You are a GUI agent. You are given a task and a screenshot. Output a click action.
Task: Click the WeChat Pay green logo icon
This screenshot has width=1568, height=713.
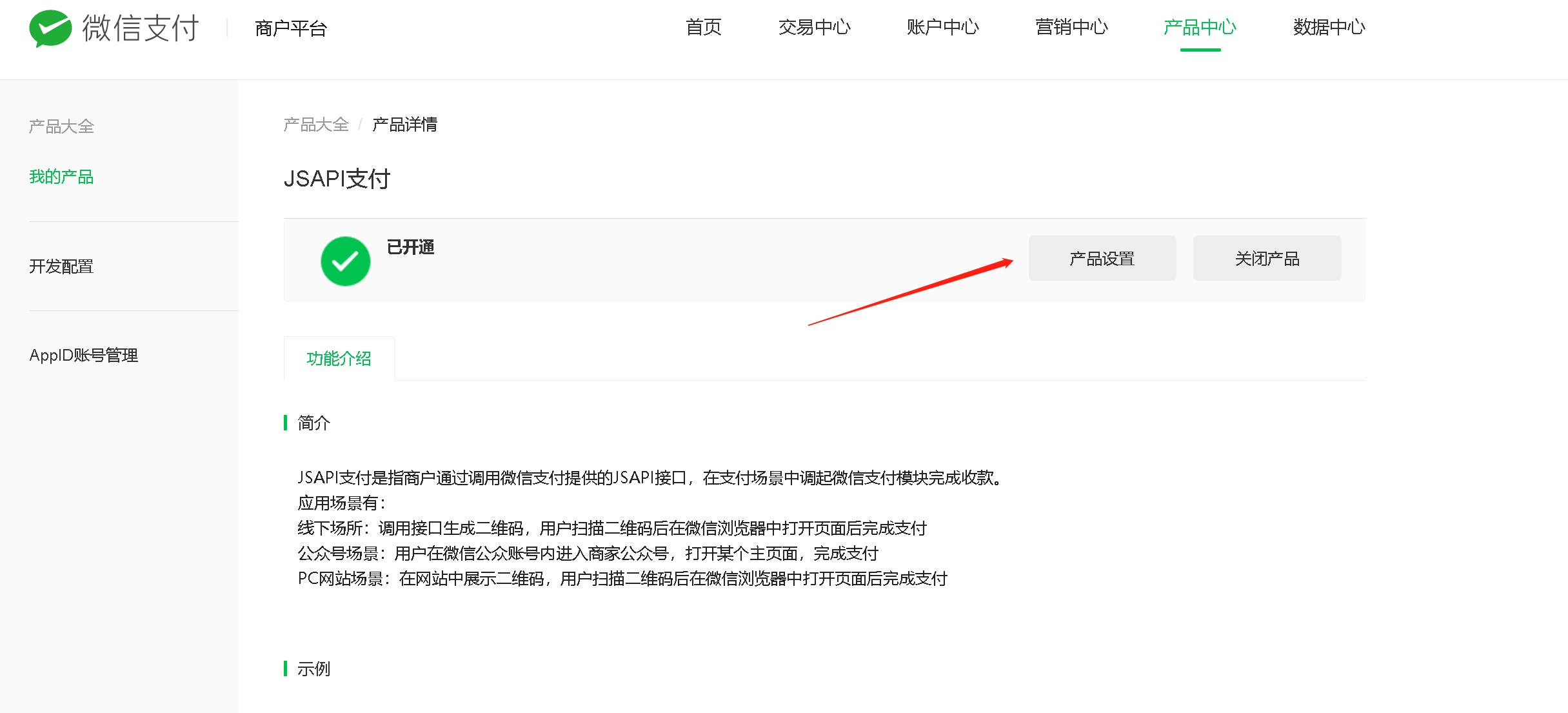(x=50, y=28)
